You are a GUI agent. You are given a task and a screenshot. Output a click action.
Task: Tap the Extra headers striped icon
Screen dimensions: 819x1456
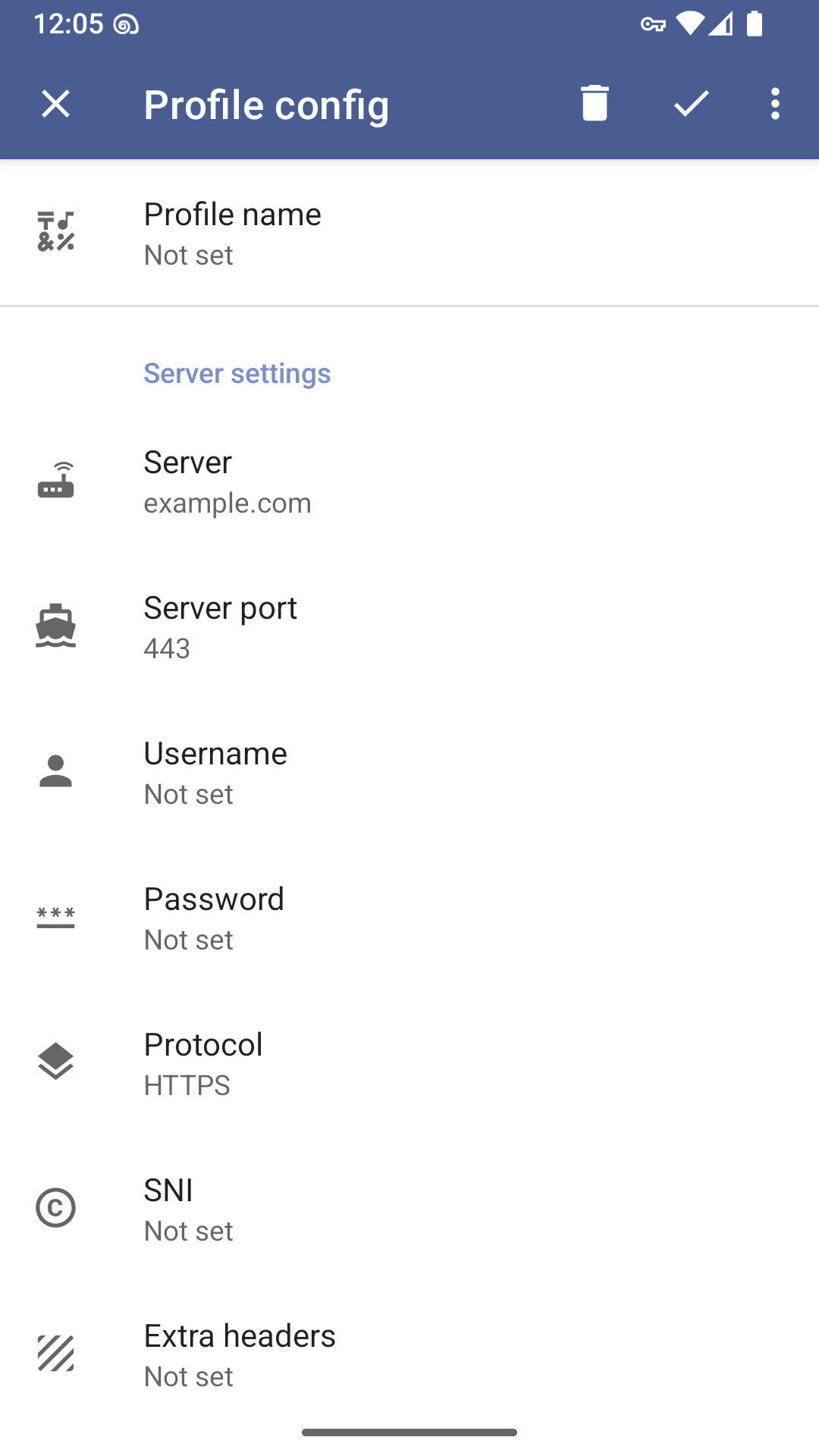[56, 1354]
